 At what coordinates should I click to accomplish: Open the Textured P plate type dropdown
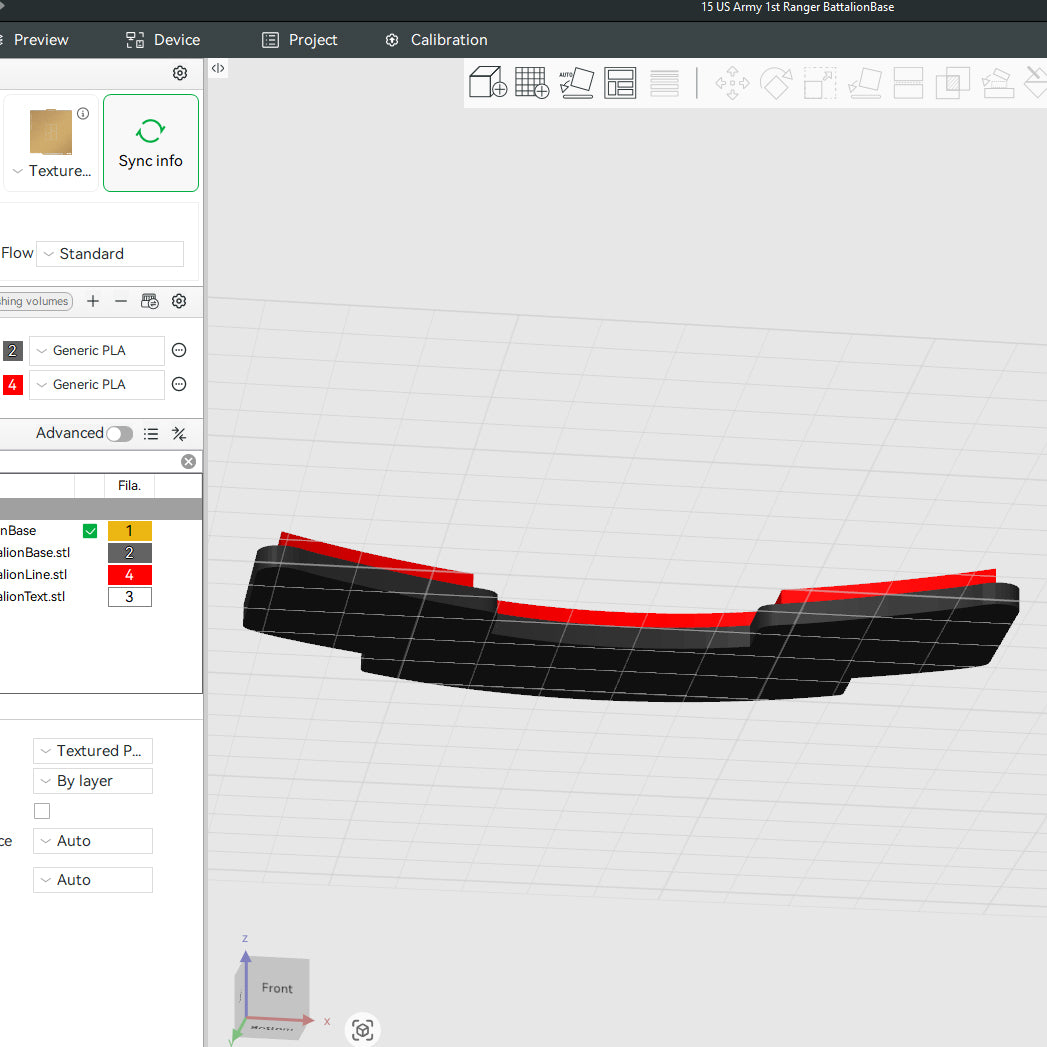[92, 750]
